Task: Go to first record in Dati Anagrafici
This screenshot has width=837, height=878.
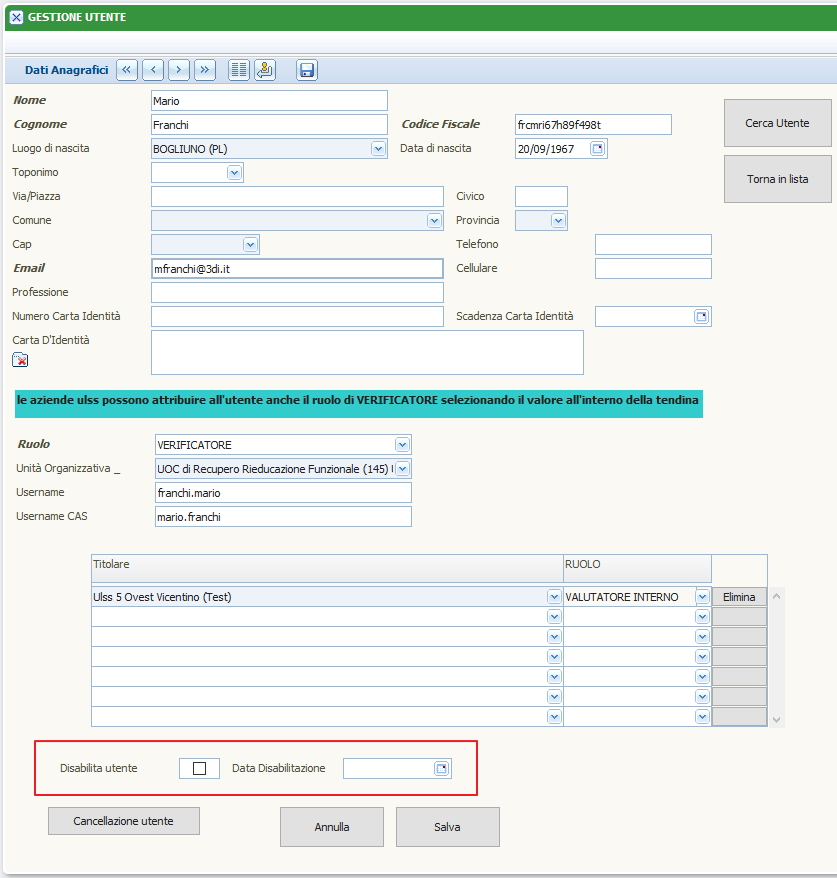Action: (127, 70)
